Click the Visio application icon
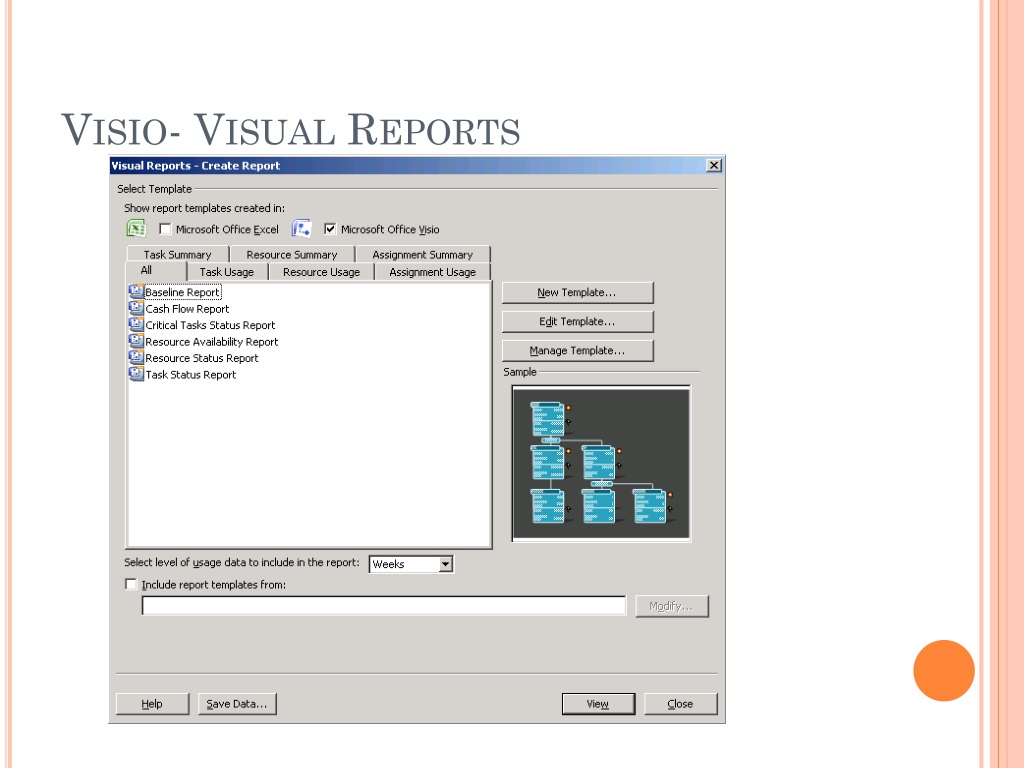This screenshot has height=768, width=1024. click(x=301, y=229)
